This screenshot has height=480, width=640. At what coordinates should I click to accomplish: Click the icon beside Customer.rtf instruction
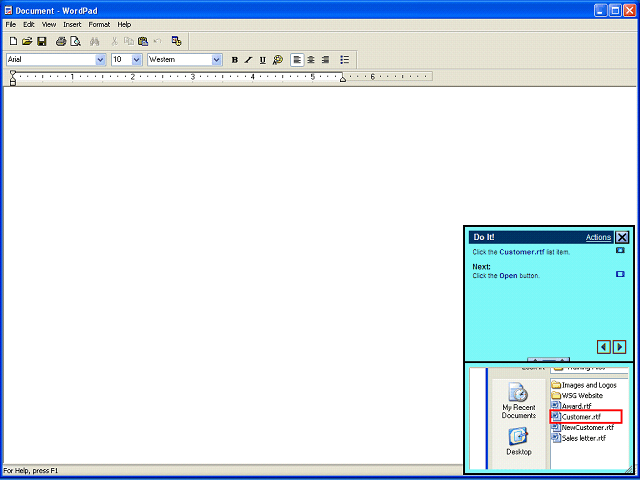click(620, 250)
